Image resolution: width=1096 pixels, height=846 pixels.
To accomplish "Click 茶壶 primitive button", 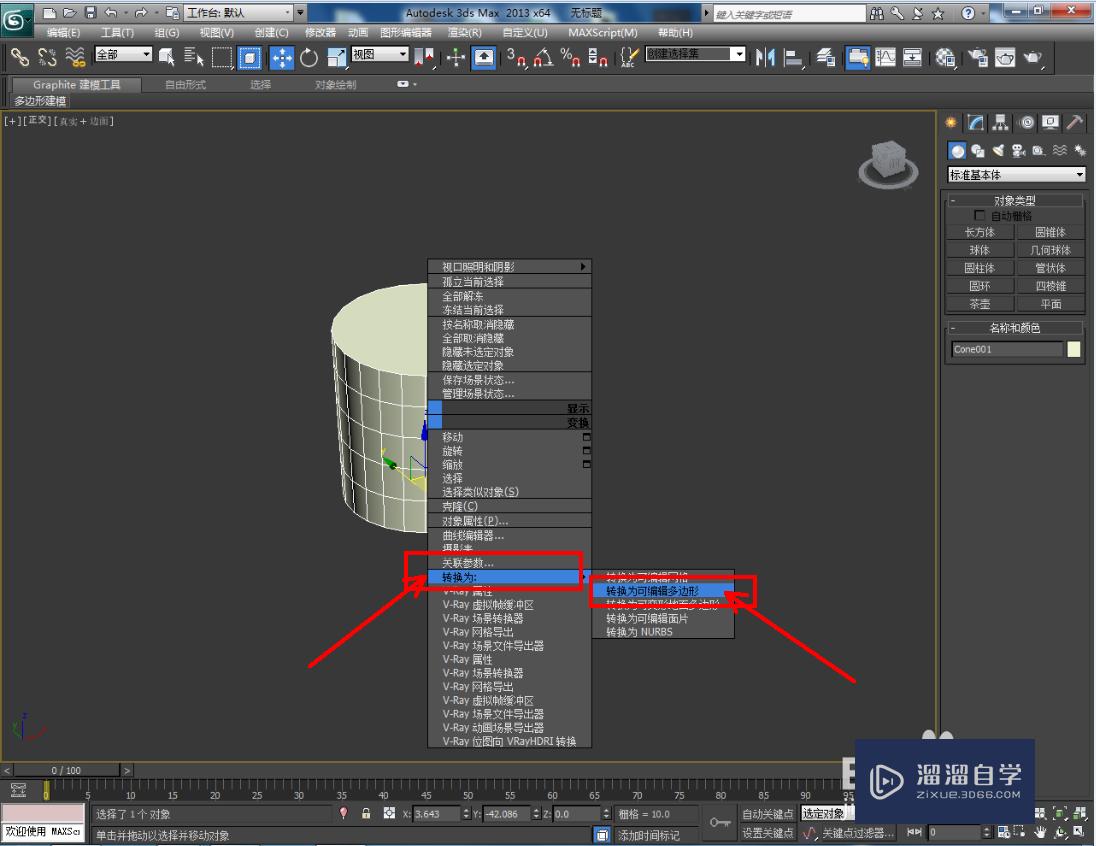I will [979, 304].
